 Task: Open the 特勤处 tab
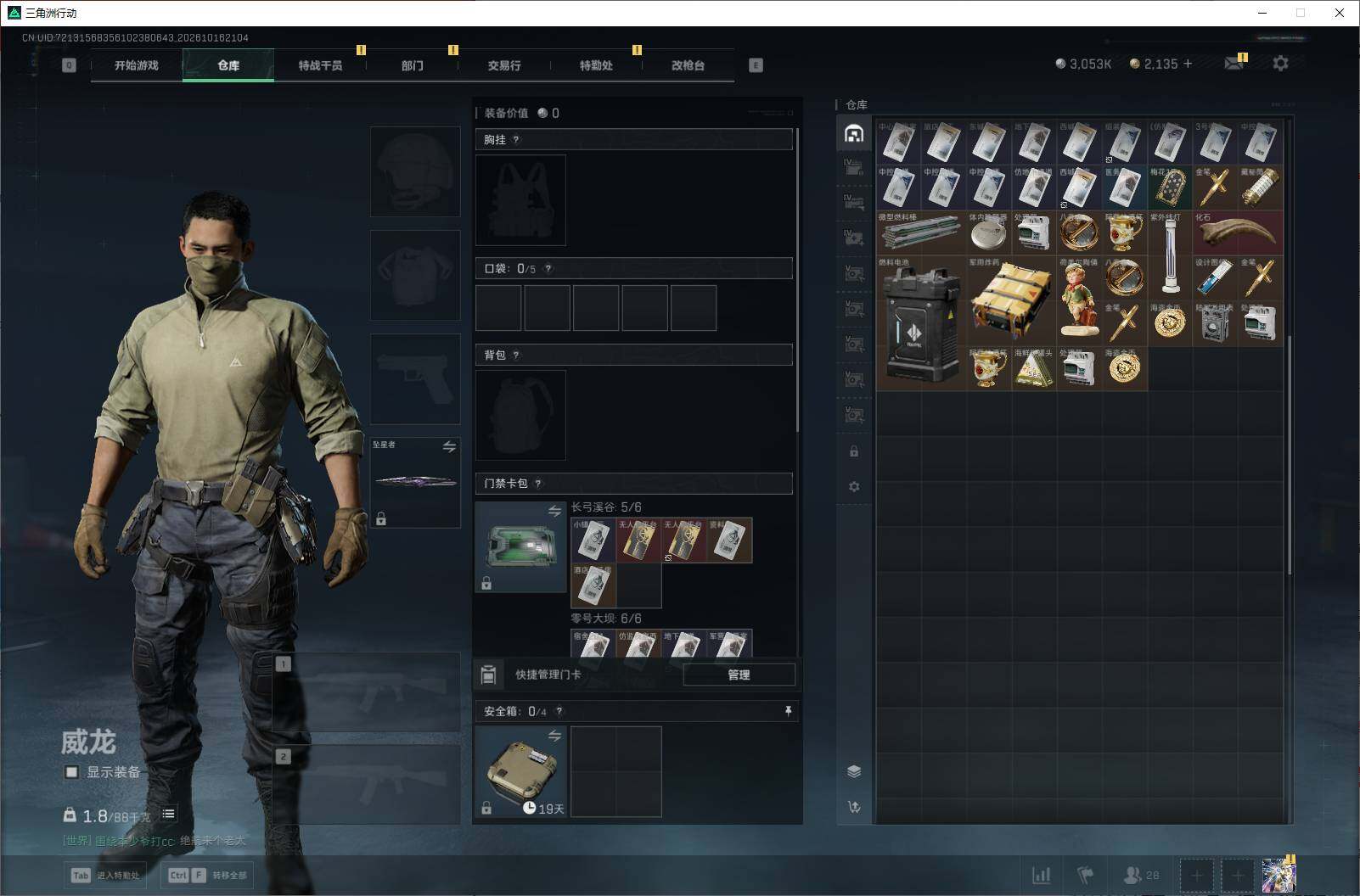point(596,65)
